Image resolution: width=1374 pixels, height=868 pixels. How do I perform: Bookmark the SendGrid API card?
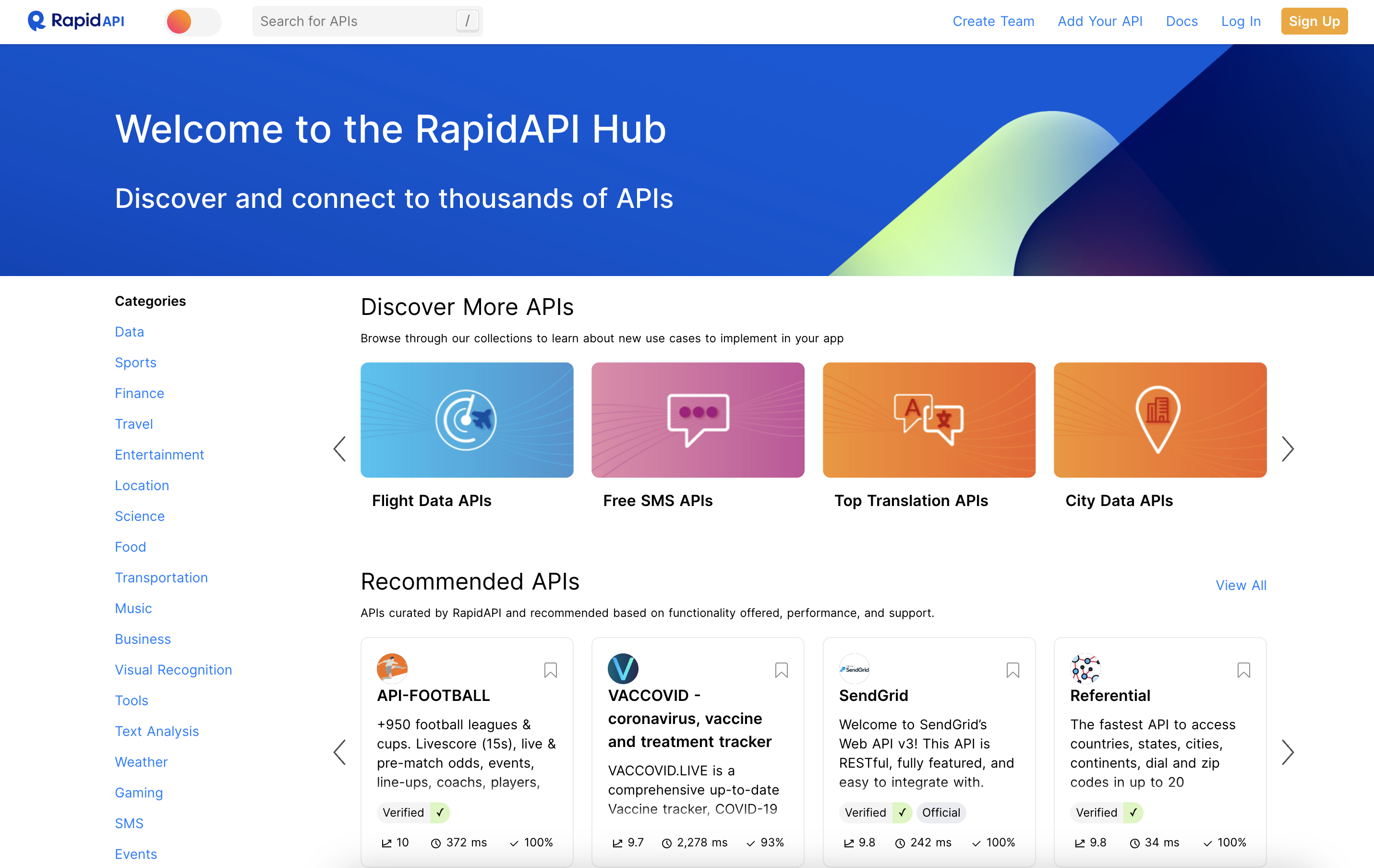[1012, 670]
